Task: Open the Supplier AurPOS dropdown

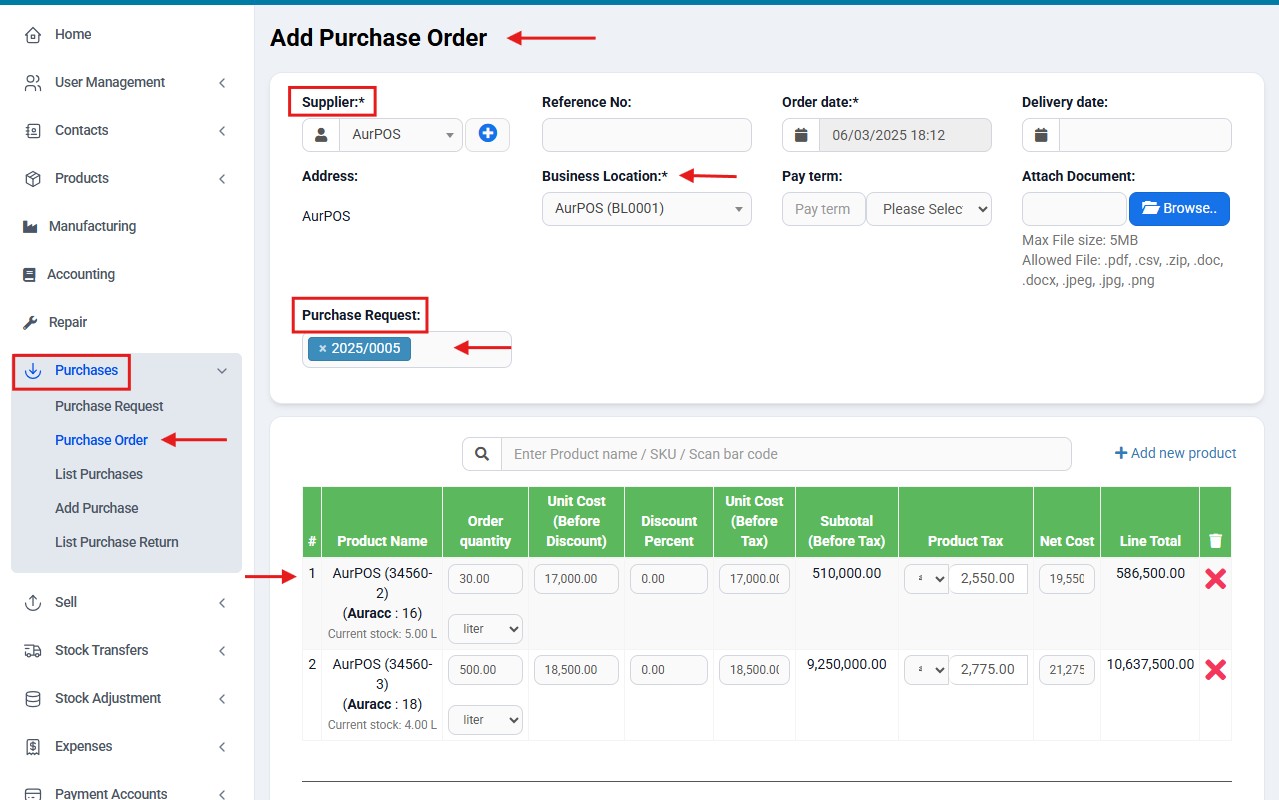Action: click(401, 135)
